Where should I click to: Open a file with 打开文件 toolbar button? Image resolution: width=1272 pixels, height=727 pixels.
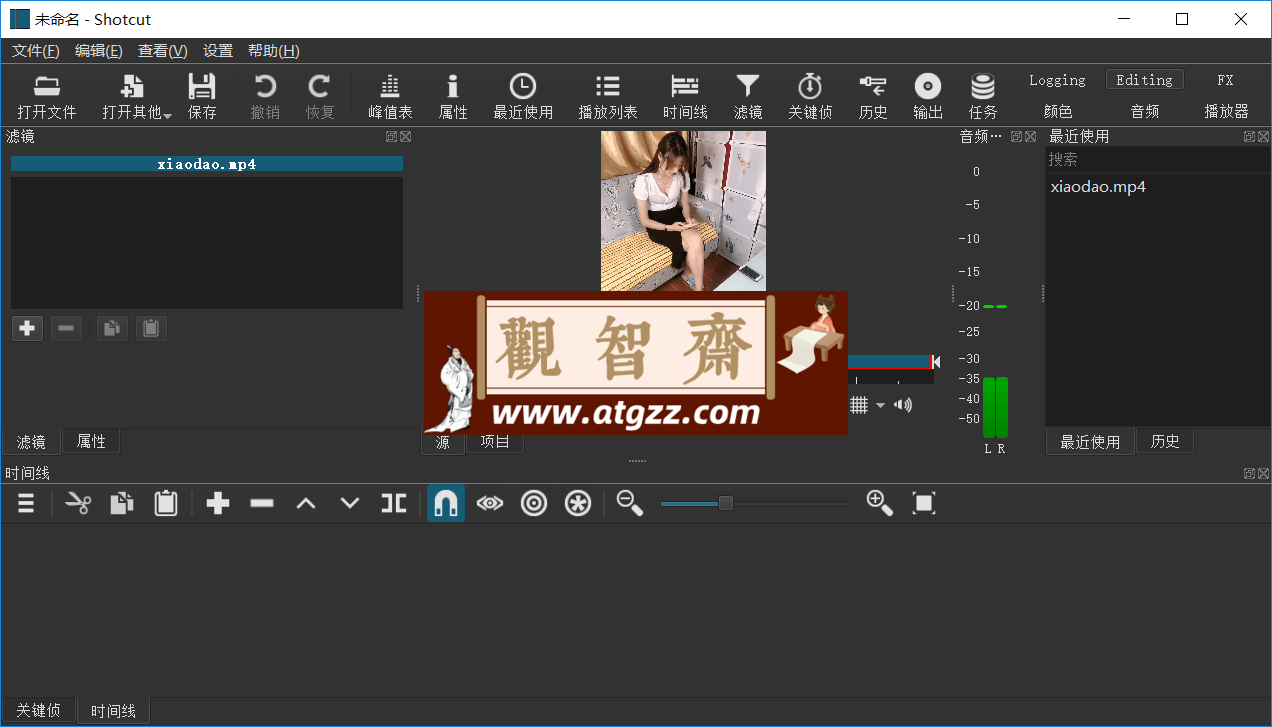(x=47, y=97)
